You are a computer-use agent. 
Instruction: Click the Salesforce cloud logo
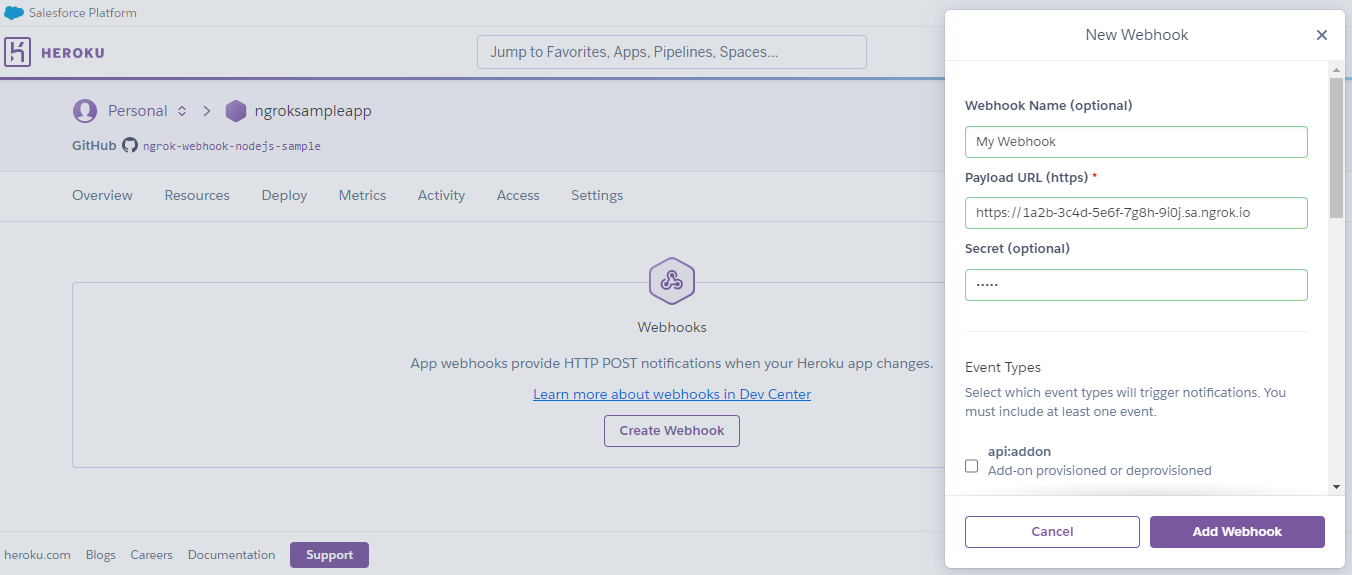click(x=14, y=13)
